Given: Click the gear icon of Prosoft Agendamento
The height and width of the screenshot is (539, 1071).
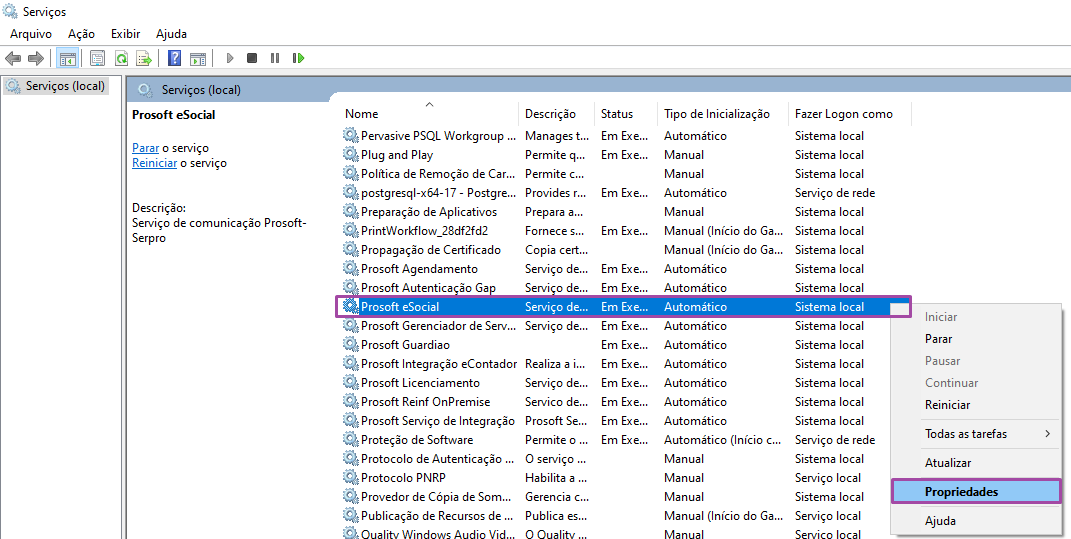Looking at the screenshot, I should (x=350, y=268).
